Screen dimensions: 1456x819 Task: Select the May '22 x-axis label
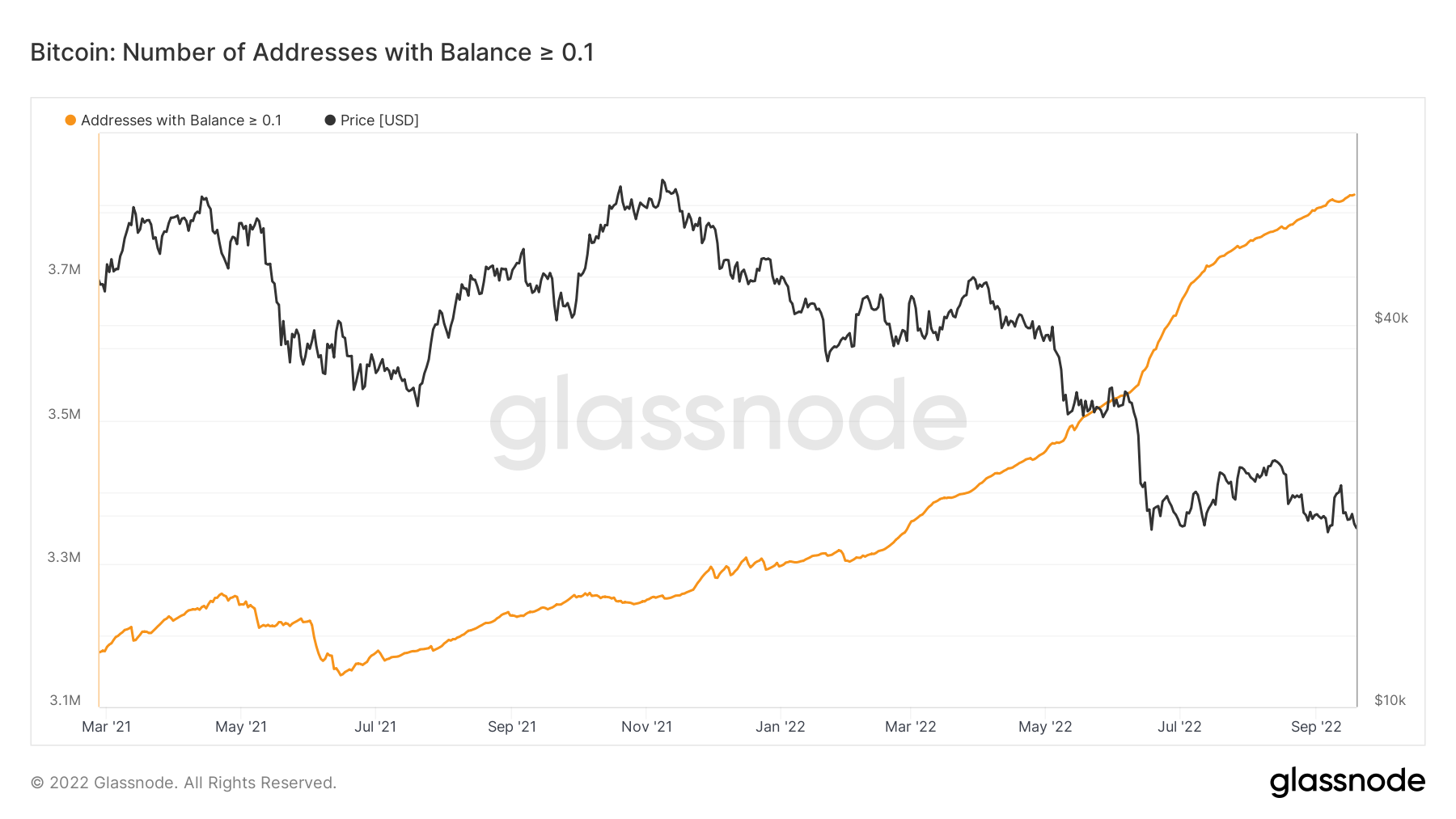click(x=1044, y=727)
